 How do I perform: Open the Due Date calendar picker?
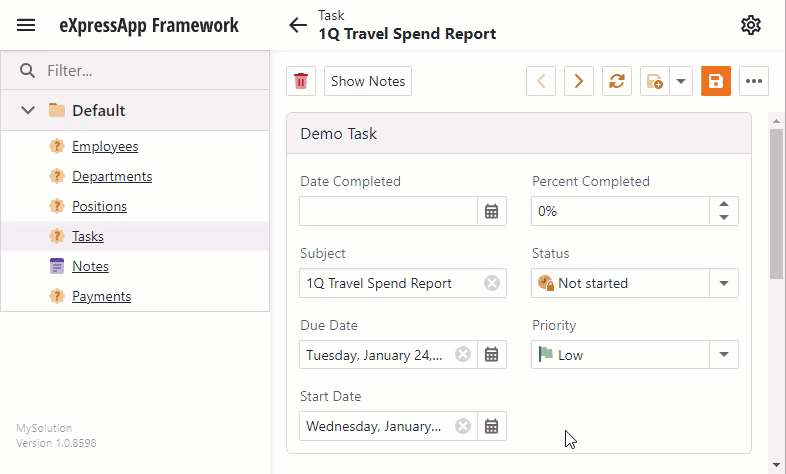coord(492,355)
